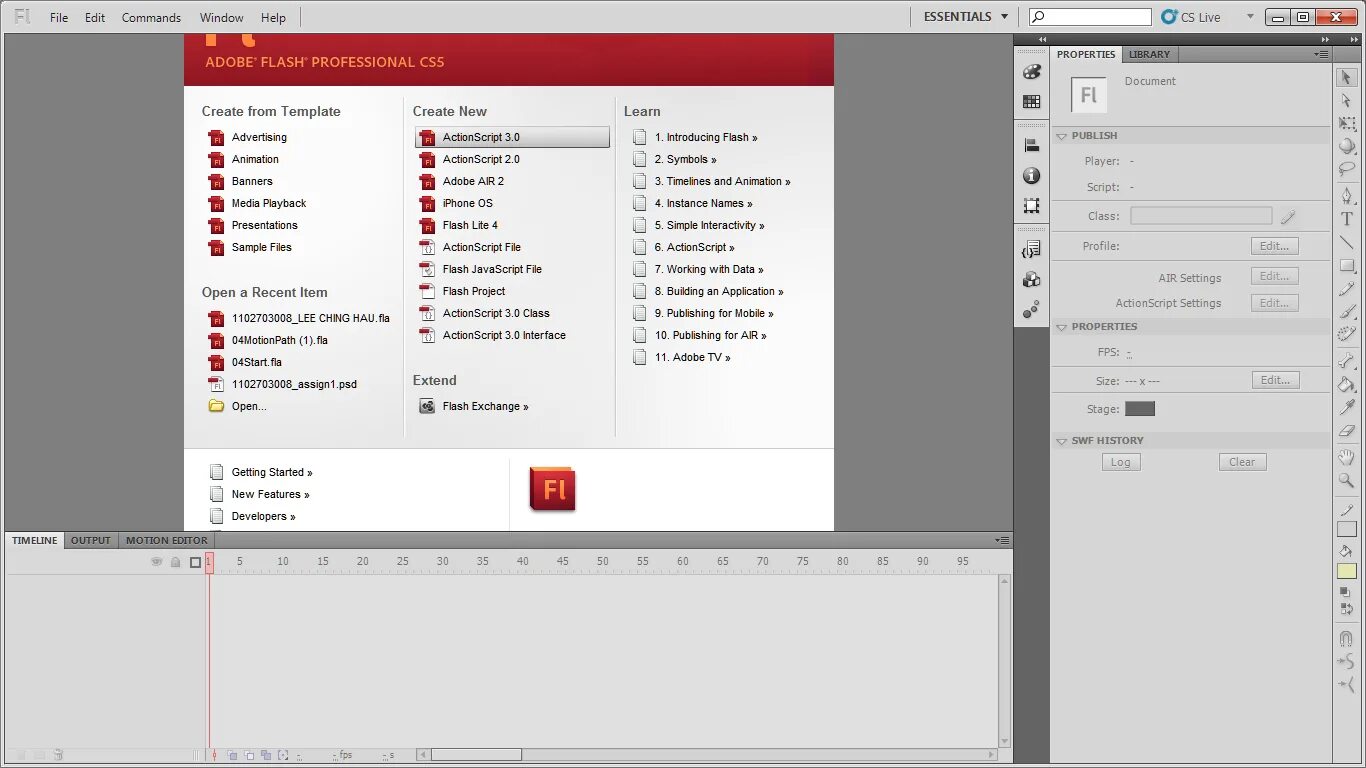
Task: Toggle show all layers as outlines
Action: [195, 562]
